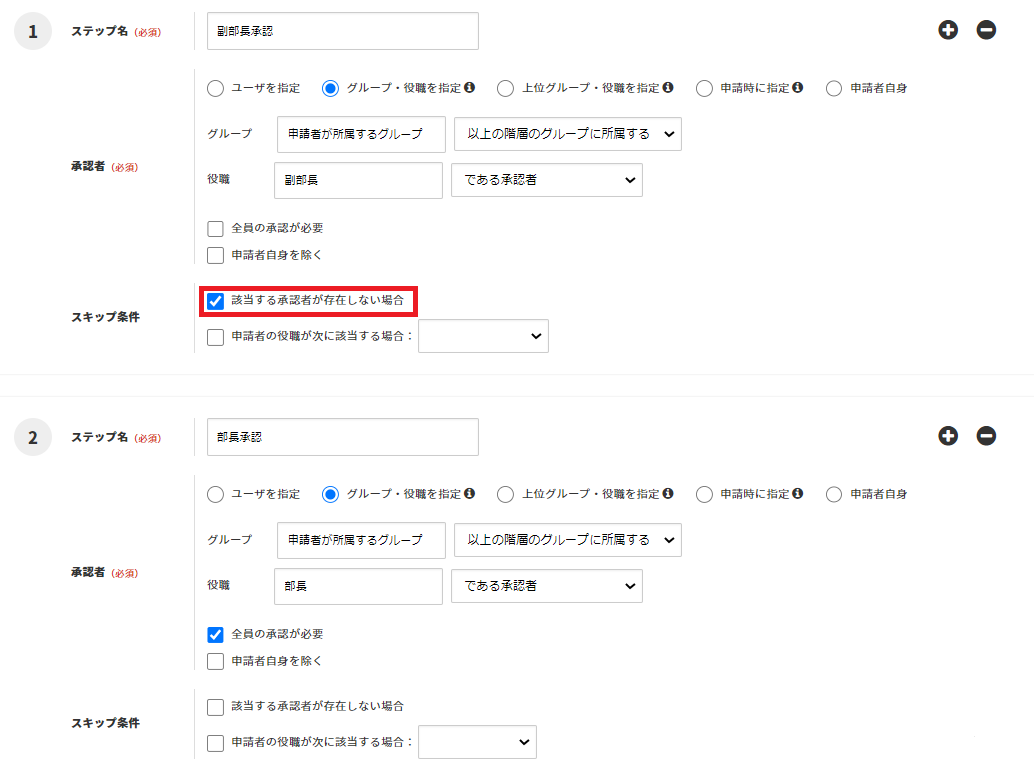The height and width of the screenshot is (771, 1034).
Task: Select ユーザを指定 radio button in step 2
Action: [215, 493]
